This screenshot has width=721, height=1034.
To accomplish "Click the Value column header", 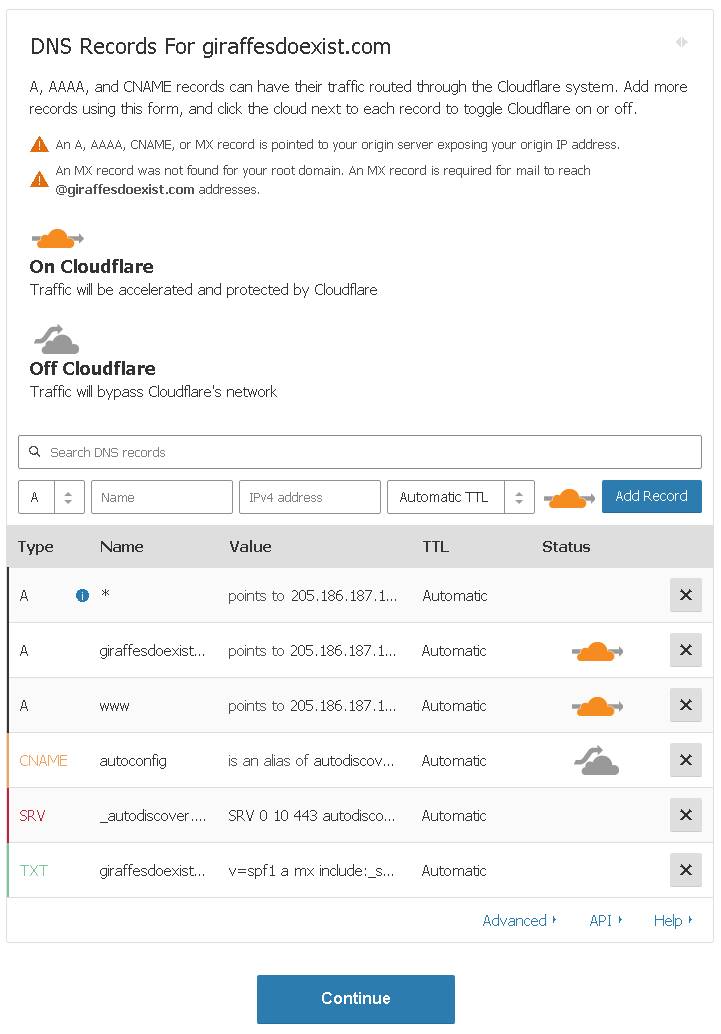I will click(250, 547).
